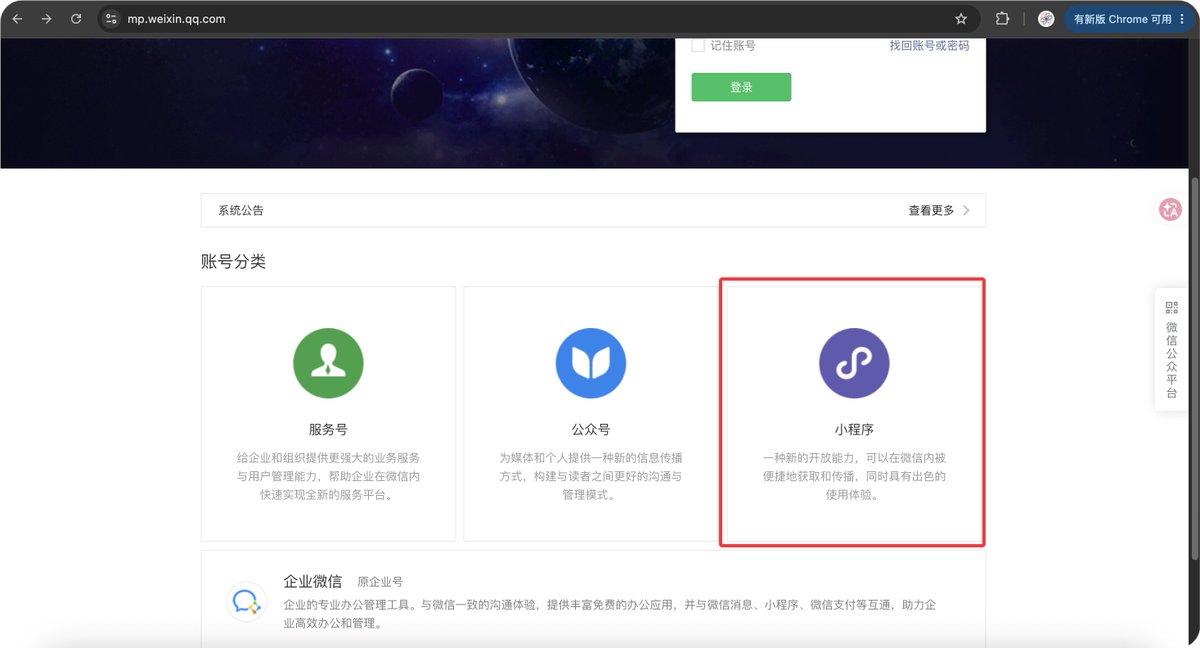Click 微信公众平台 vertical side label
1200x648 pixels.
point(1172,360)
